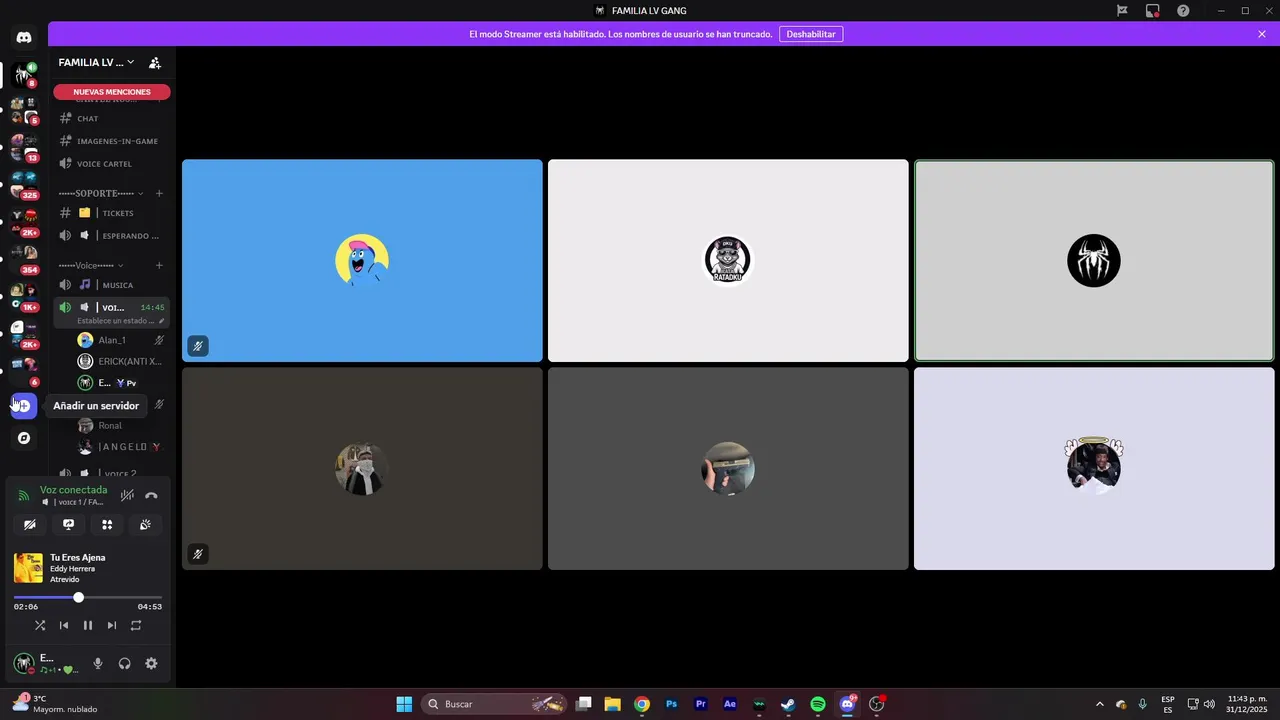Toggle noise suppression next to Voz conectada
Image resolution: width=1280 pixels, height=720 pixels.
tap(127, 495)
